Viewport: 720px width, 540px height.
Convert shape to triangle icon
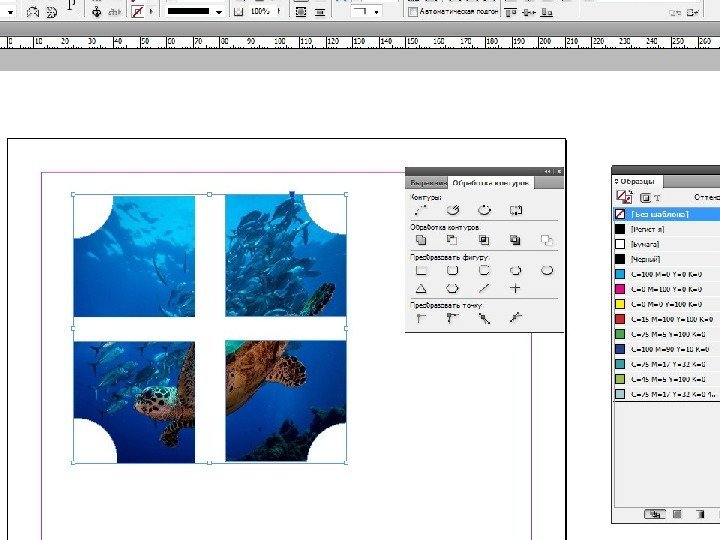coord(421,288)
